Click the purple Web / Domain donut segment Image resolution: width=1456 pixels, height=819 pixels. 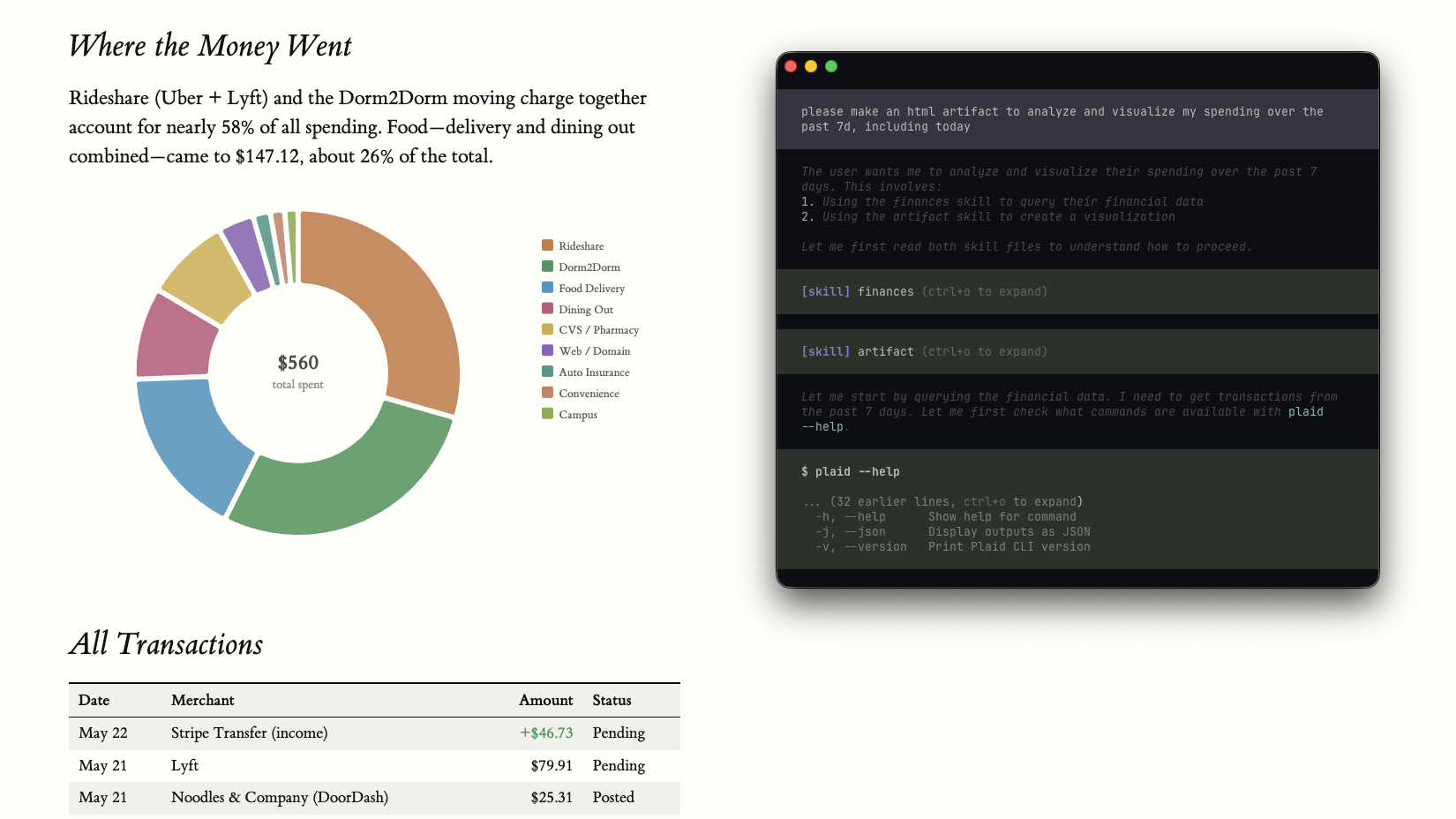pos(248,255)
